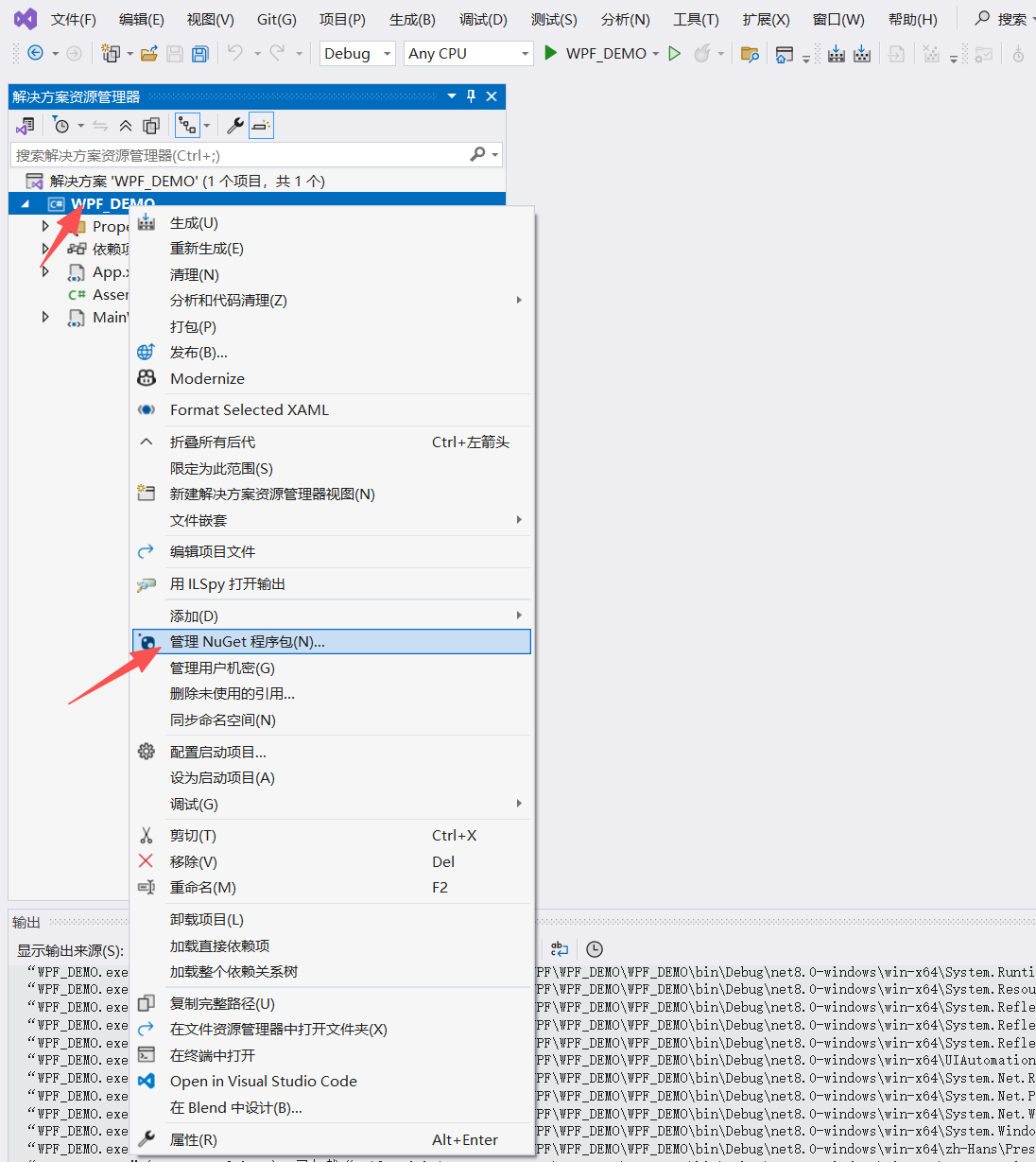Click the Configure Startup Projects gear icon
The height and width of the screenshot is (1162, 1036).
[147, 752]
